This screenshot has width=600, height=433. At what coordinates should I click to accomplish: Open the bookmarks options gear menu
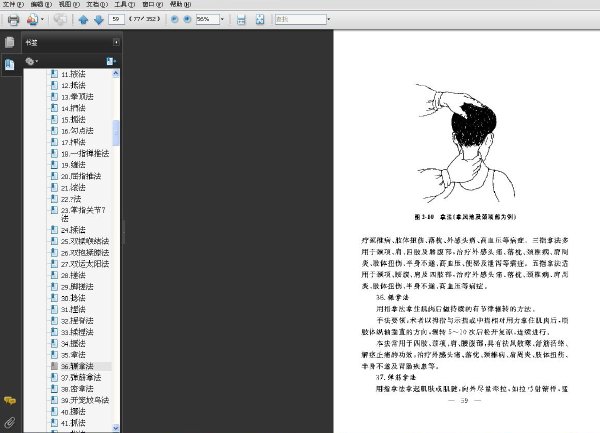click(31, 61)
